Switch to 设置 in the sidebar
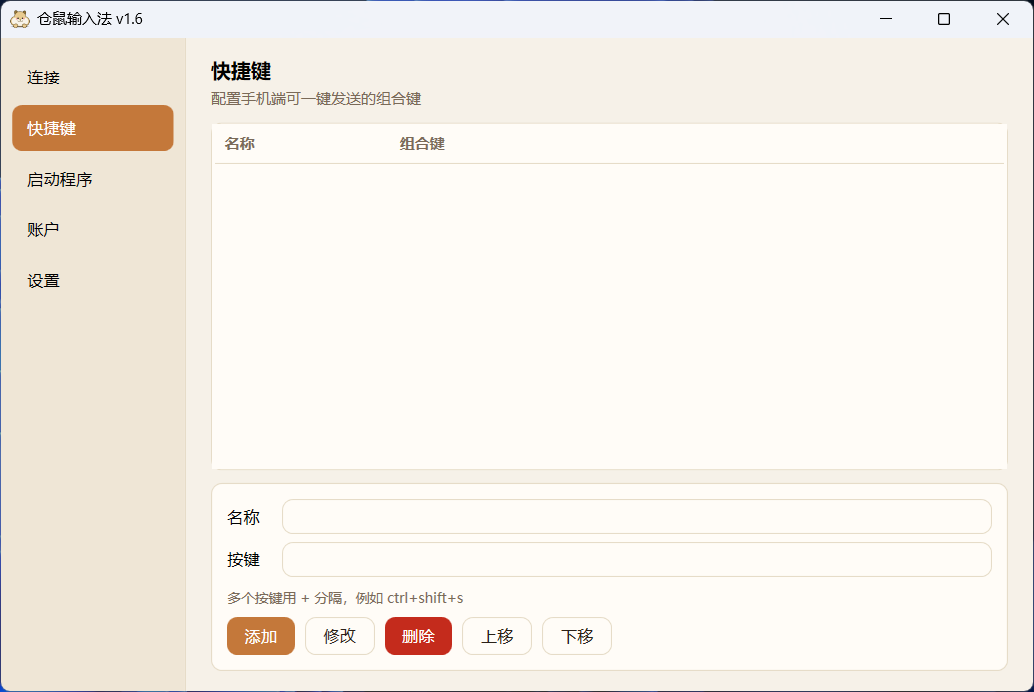The width and height of the screenshot is (1034, 692). 93,281
